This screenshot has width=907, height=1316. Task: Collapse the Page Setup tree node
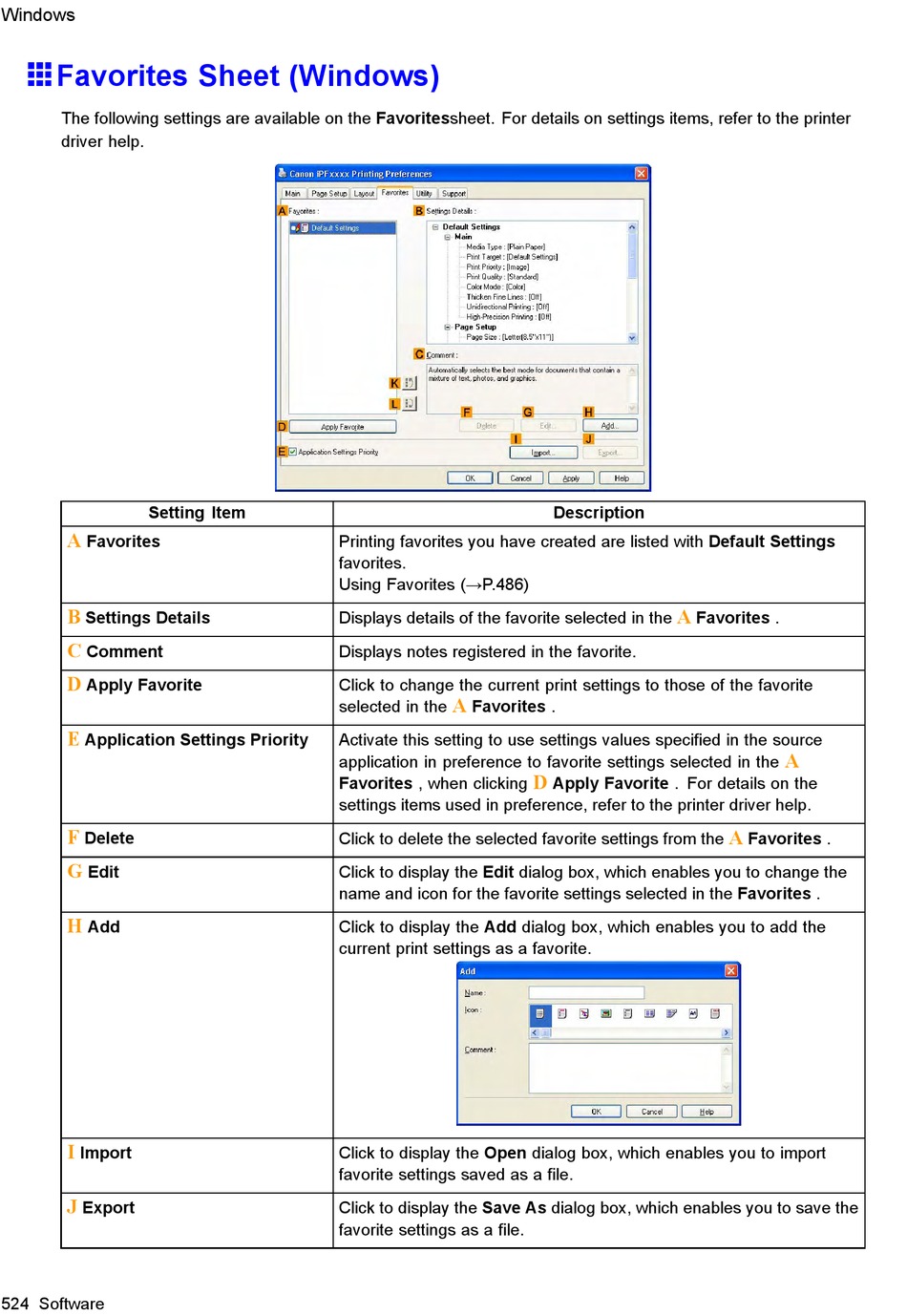click(x=447, y=327)
